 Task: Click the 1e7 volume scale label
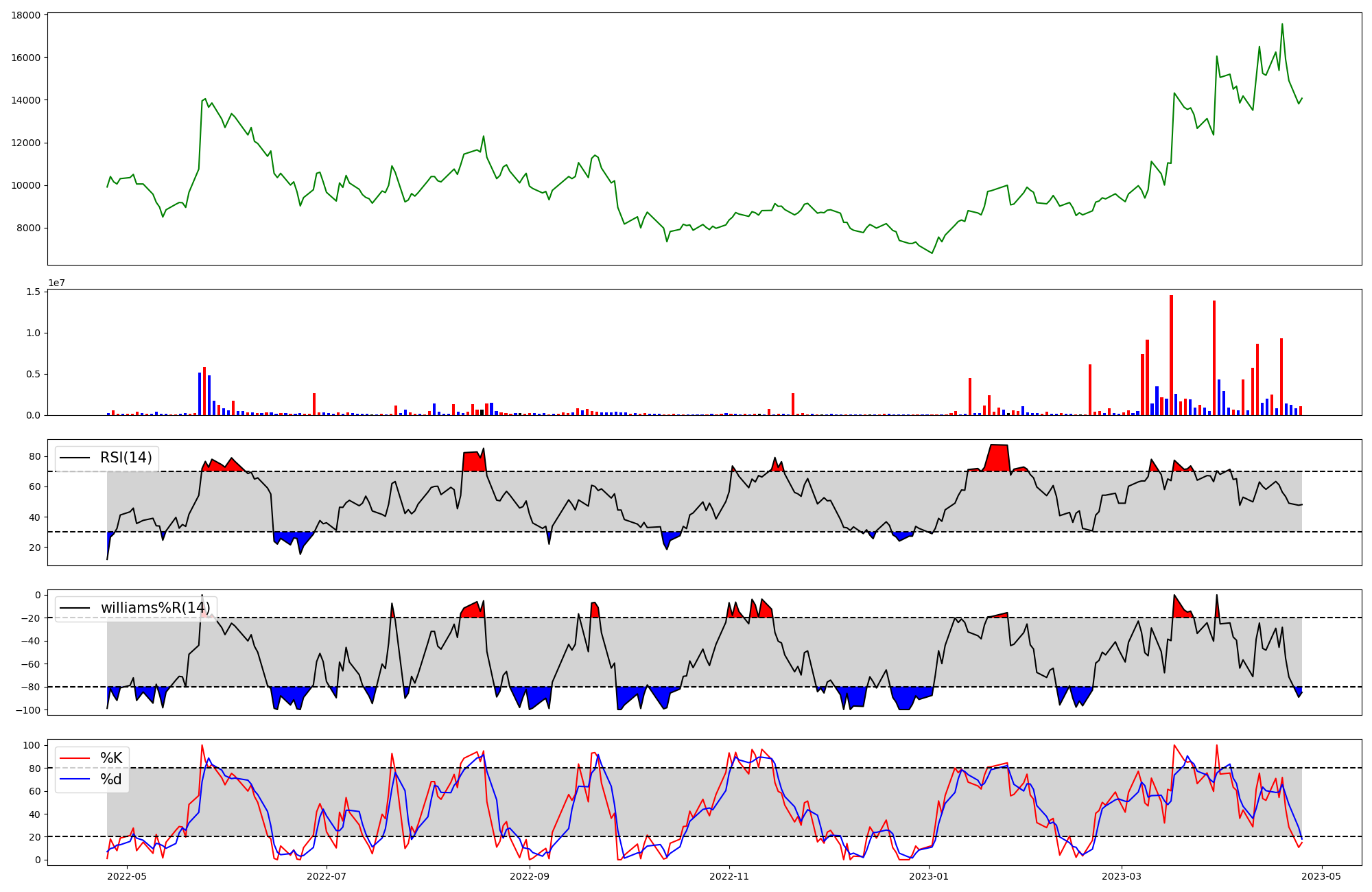point(56,283)
